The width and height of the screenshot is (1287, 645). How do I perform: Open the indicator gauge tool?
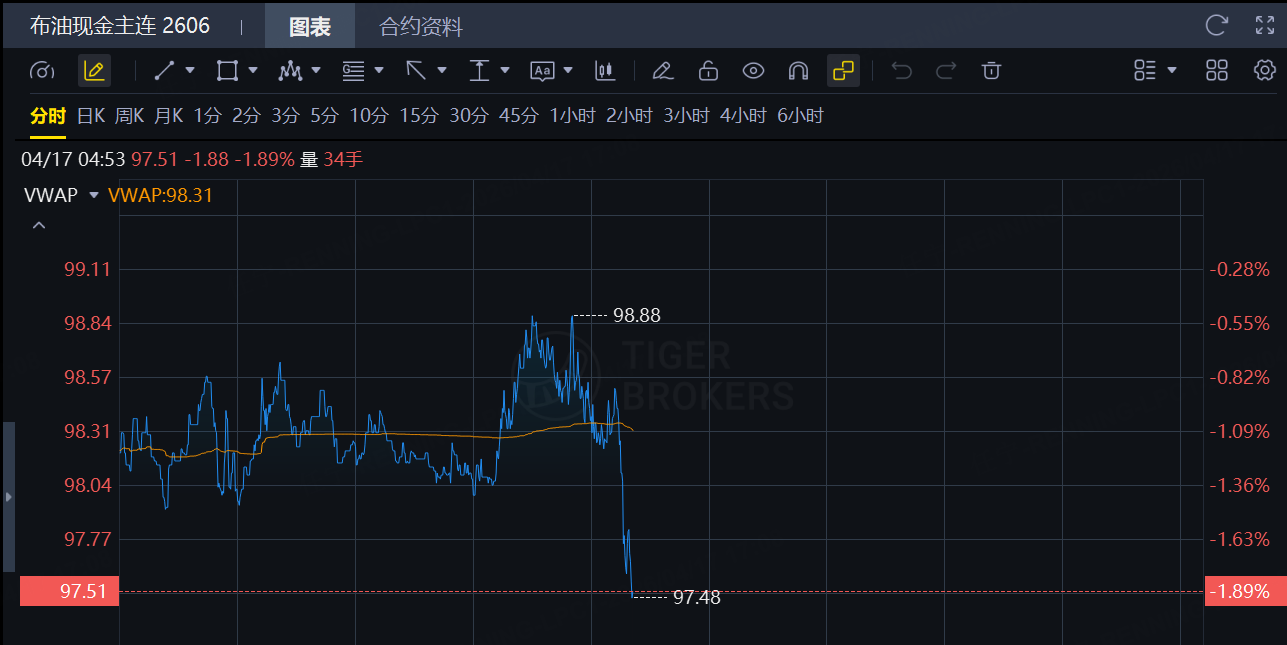tap(42, 71)
